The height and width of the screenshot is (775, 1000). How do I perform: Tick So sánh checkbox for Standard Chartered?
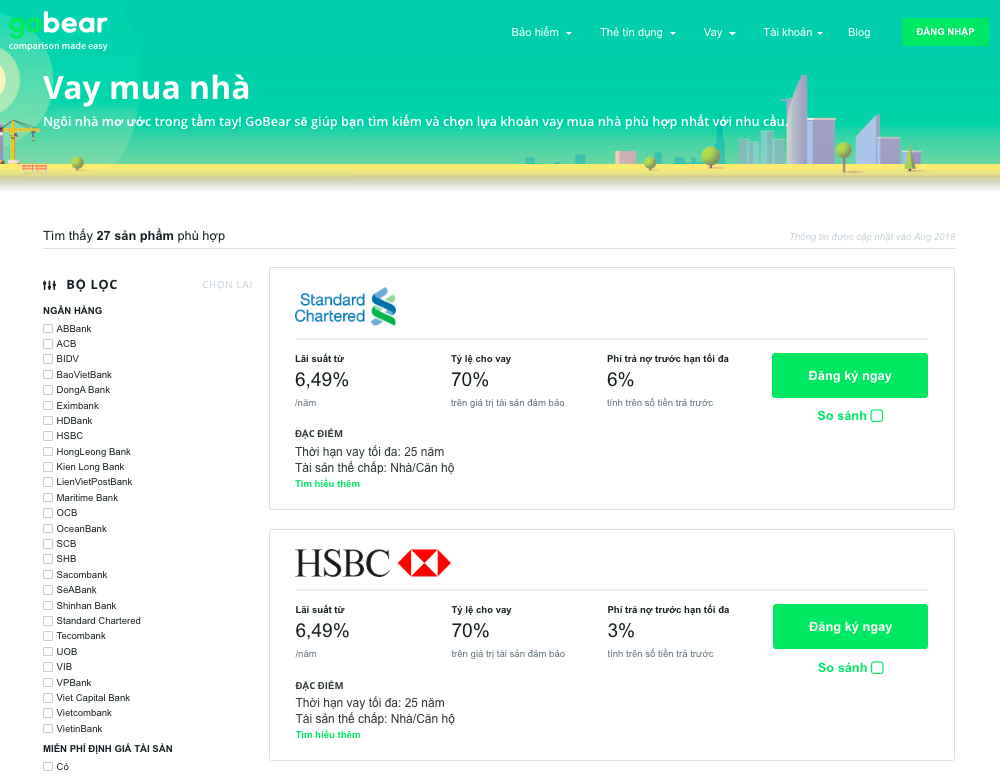(x=877, y=416)
